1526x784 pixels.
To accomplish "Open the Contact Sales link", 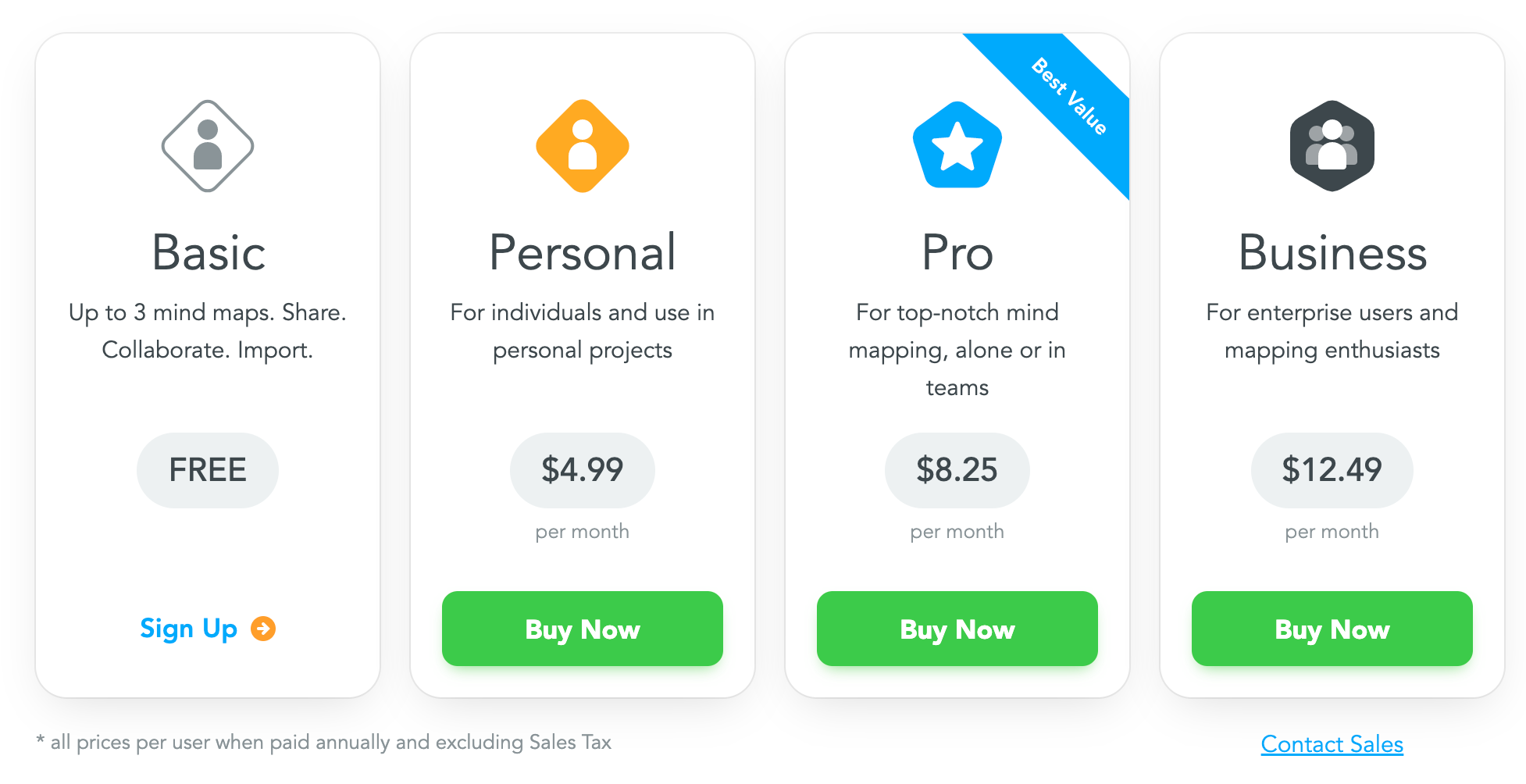I will click(1332, 744).
